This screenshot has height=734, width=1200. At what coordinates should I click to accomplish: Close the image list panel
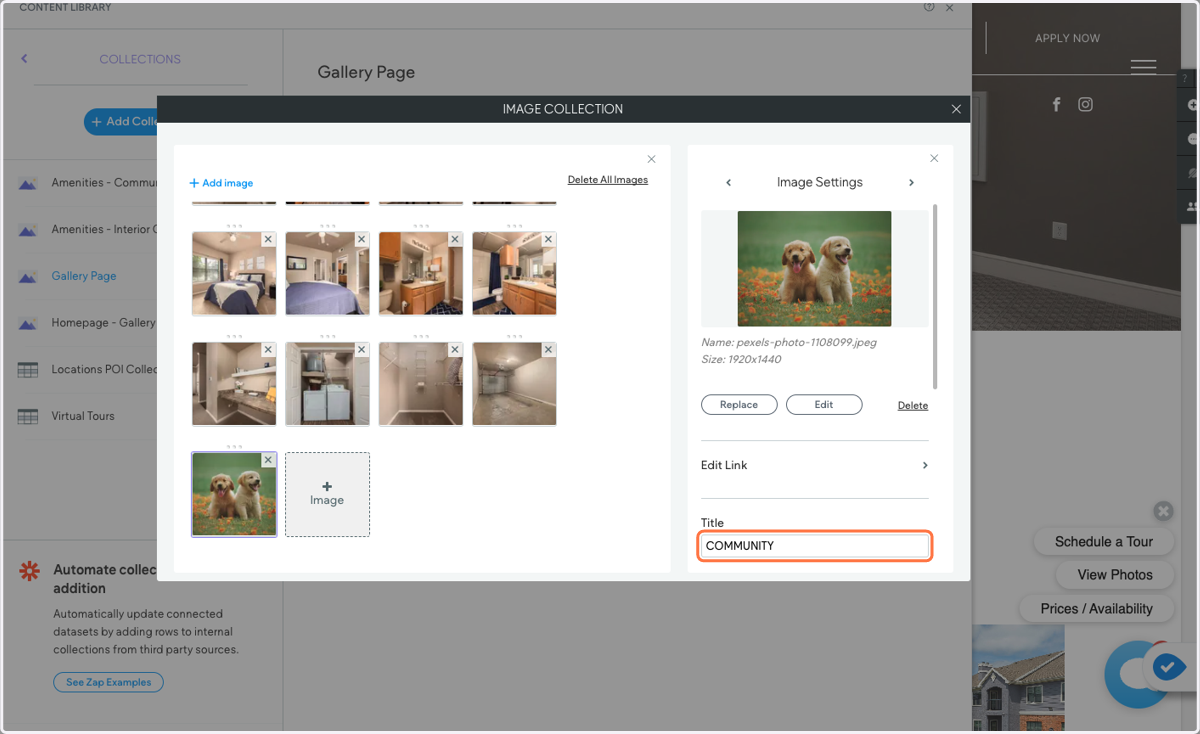[x=651, y=159]
